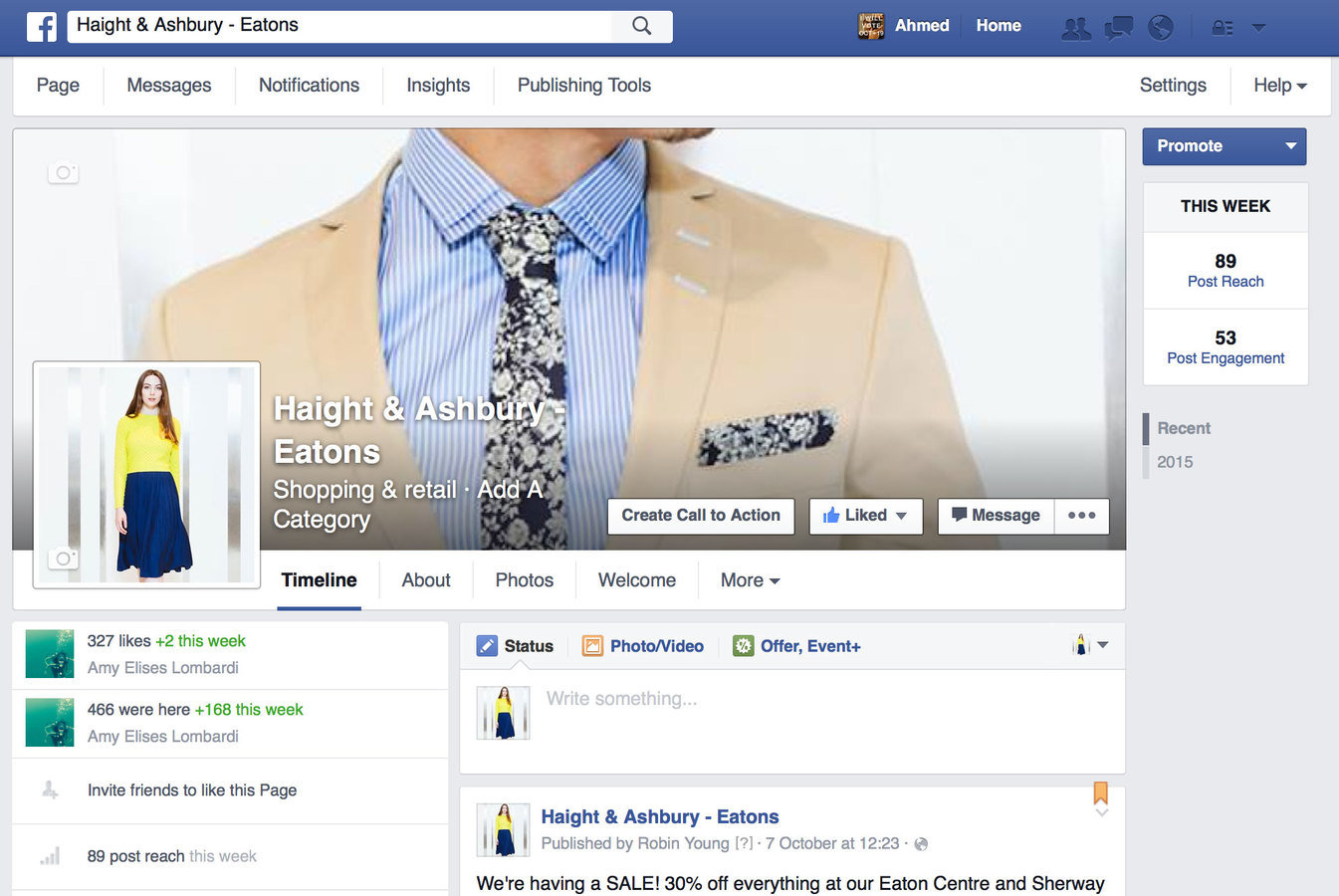Open the Help dropdown menu
This screenshot has height=896, width=1339.
coord(1279,86)
